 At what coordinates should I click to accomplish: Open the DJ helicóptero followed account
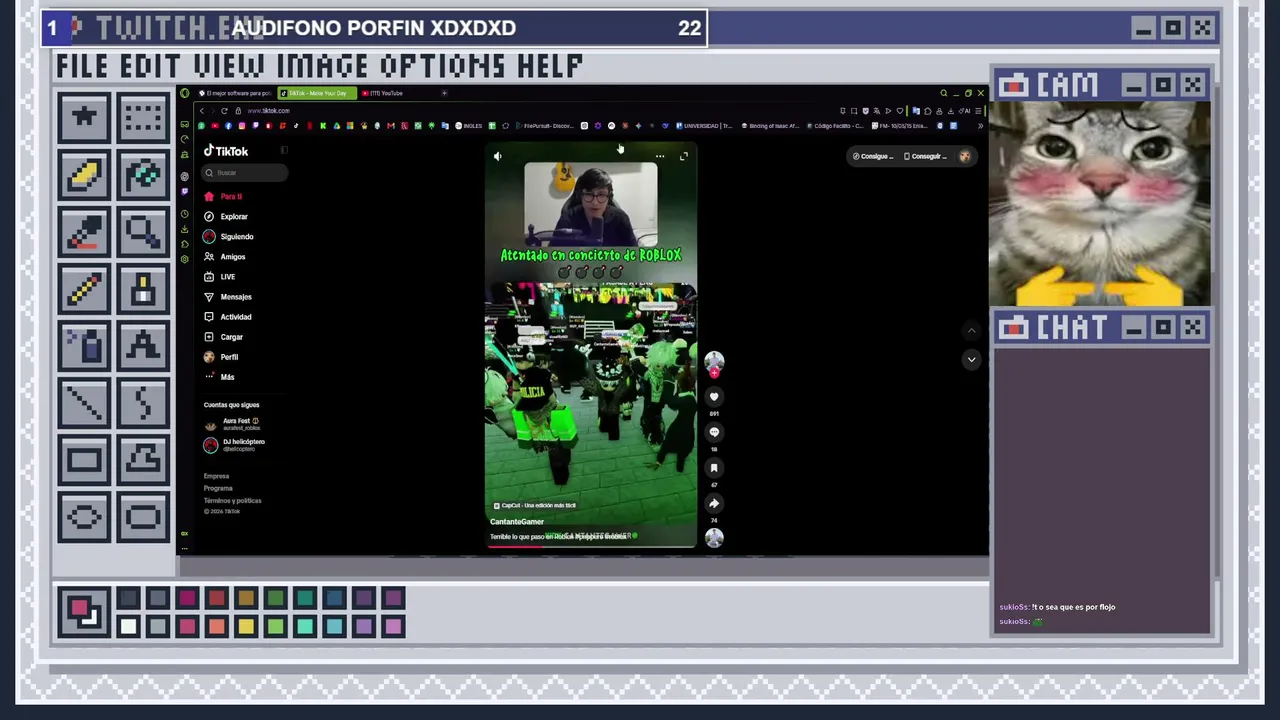235,445
